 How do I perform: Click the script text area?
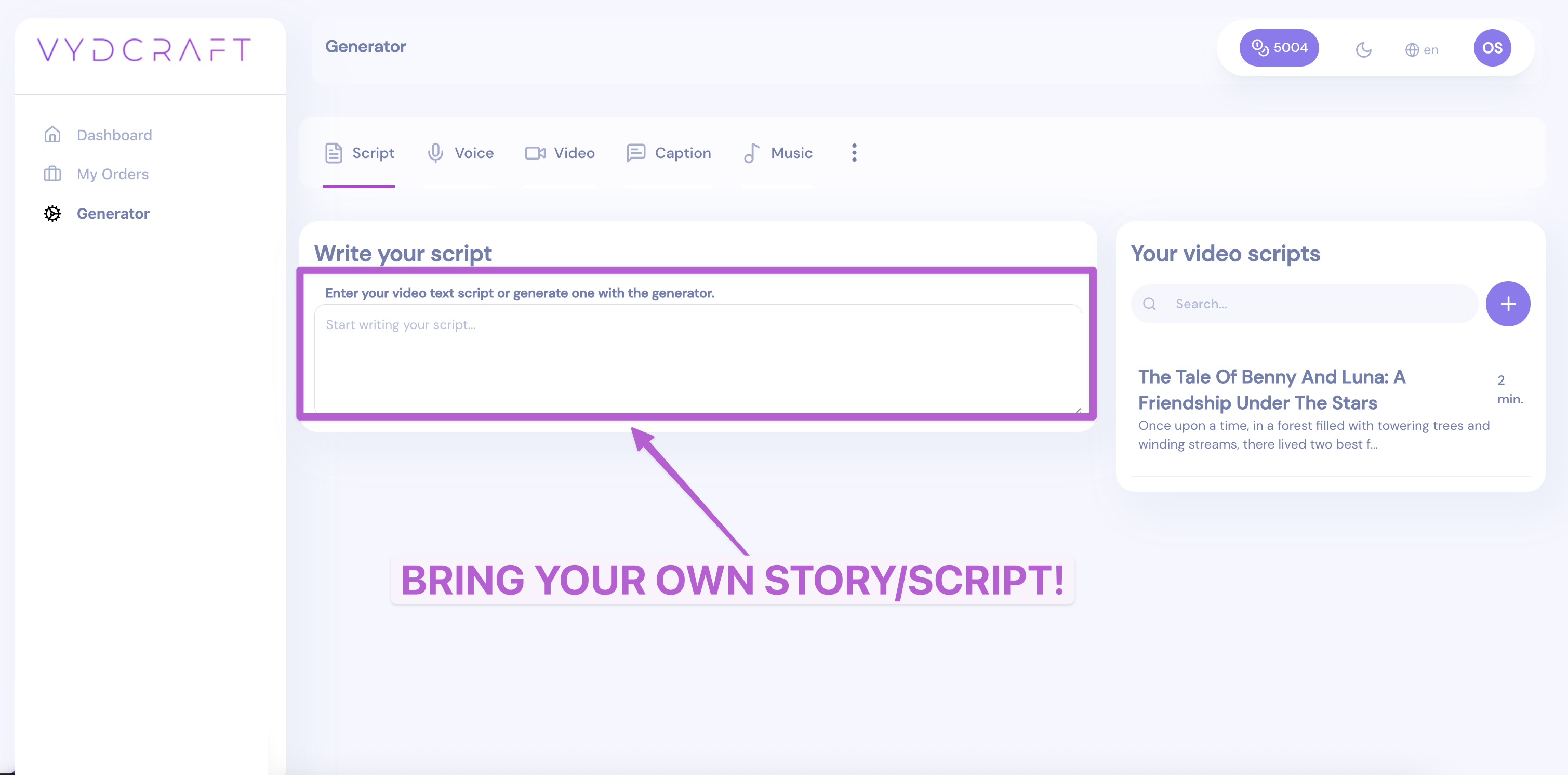(697, 359)
